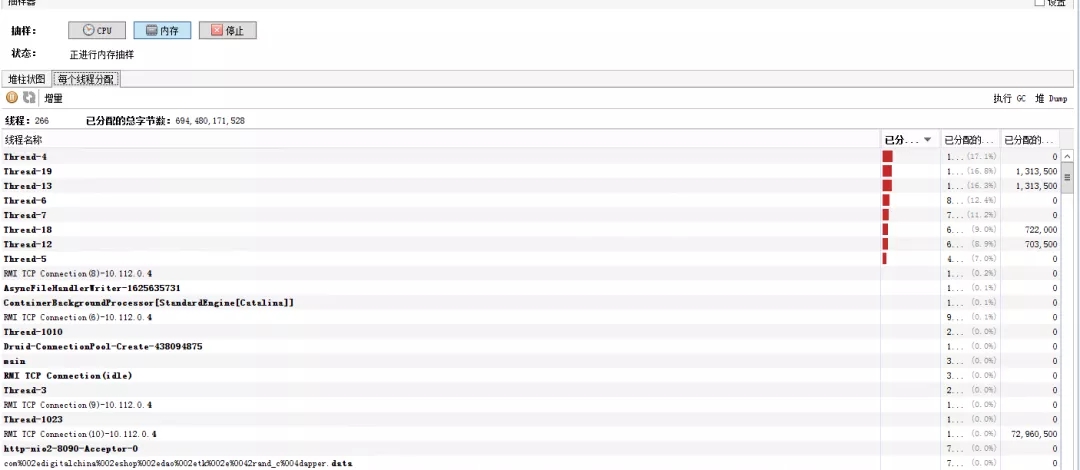Start CPU sampling with the CPU button
The height and width of the screenshot is (470, 1080).
coord(97,31)
